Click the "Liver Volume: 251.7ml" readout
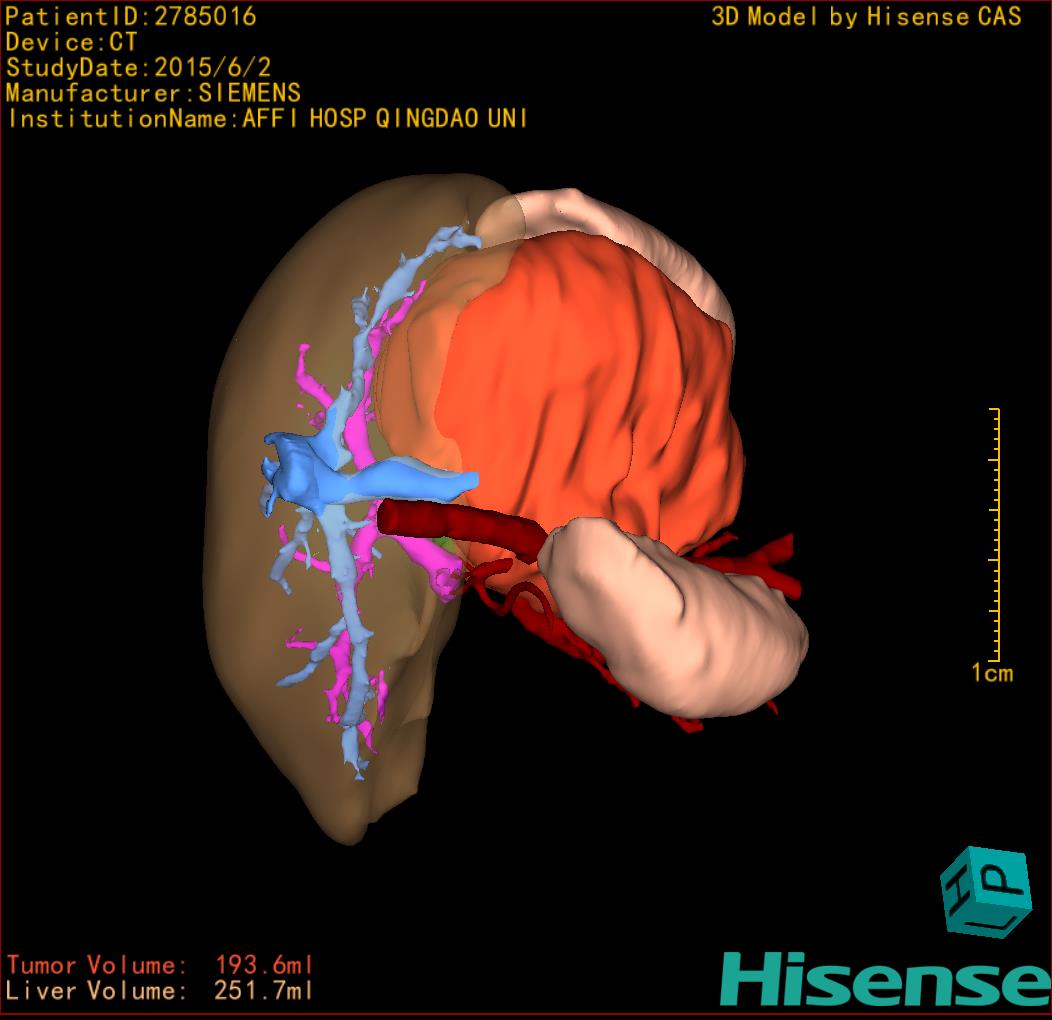1052x1020 pixels. 160,990
